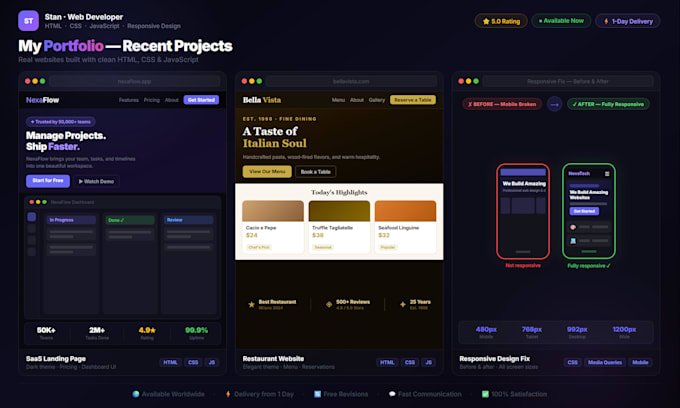
Task: Open Features in the NexaFlow nav
Action: (x=129, y=100)
